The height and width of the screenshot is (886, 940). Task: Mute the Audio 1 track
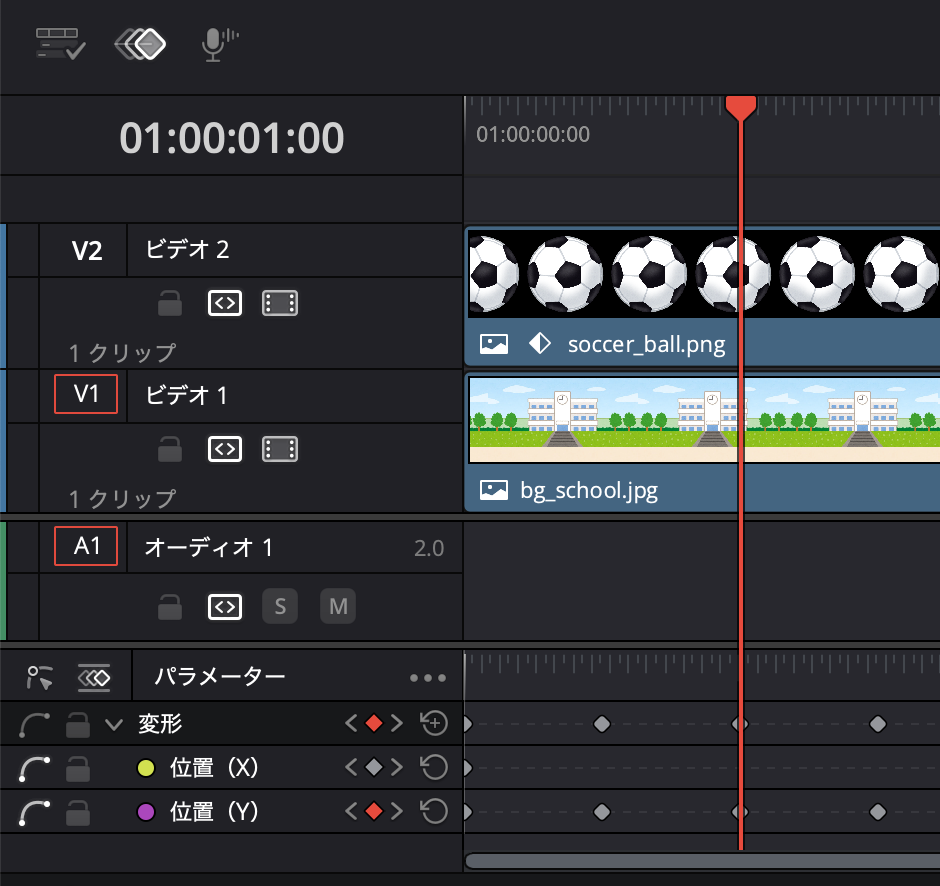338,606
